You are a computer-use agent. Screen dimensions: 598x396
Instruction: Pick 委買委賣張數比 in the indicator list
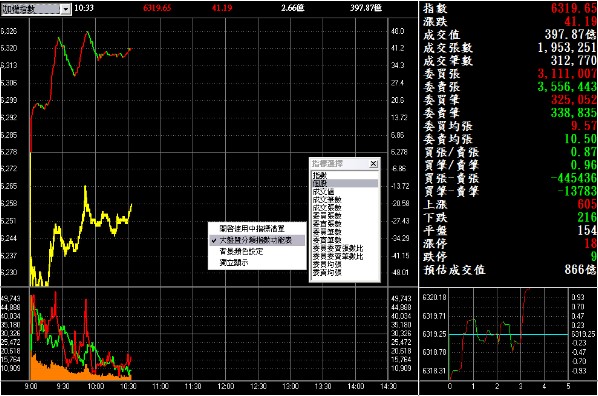pyautogui.click(x=338, y=248)
